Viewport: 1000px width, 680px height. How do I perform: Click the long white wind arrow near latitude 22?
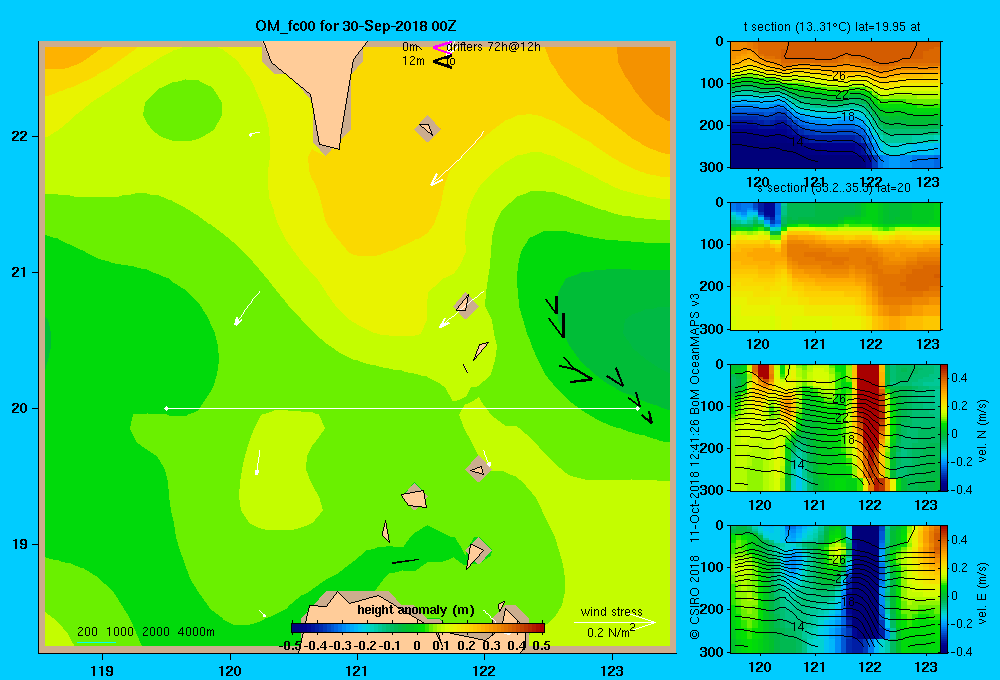coord(457,158)
